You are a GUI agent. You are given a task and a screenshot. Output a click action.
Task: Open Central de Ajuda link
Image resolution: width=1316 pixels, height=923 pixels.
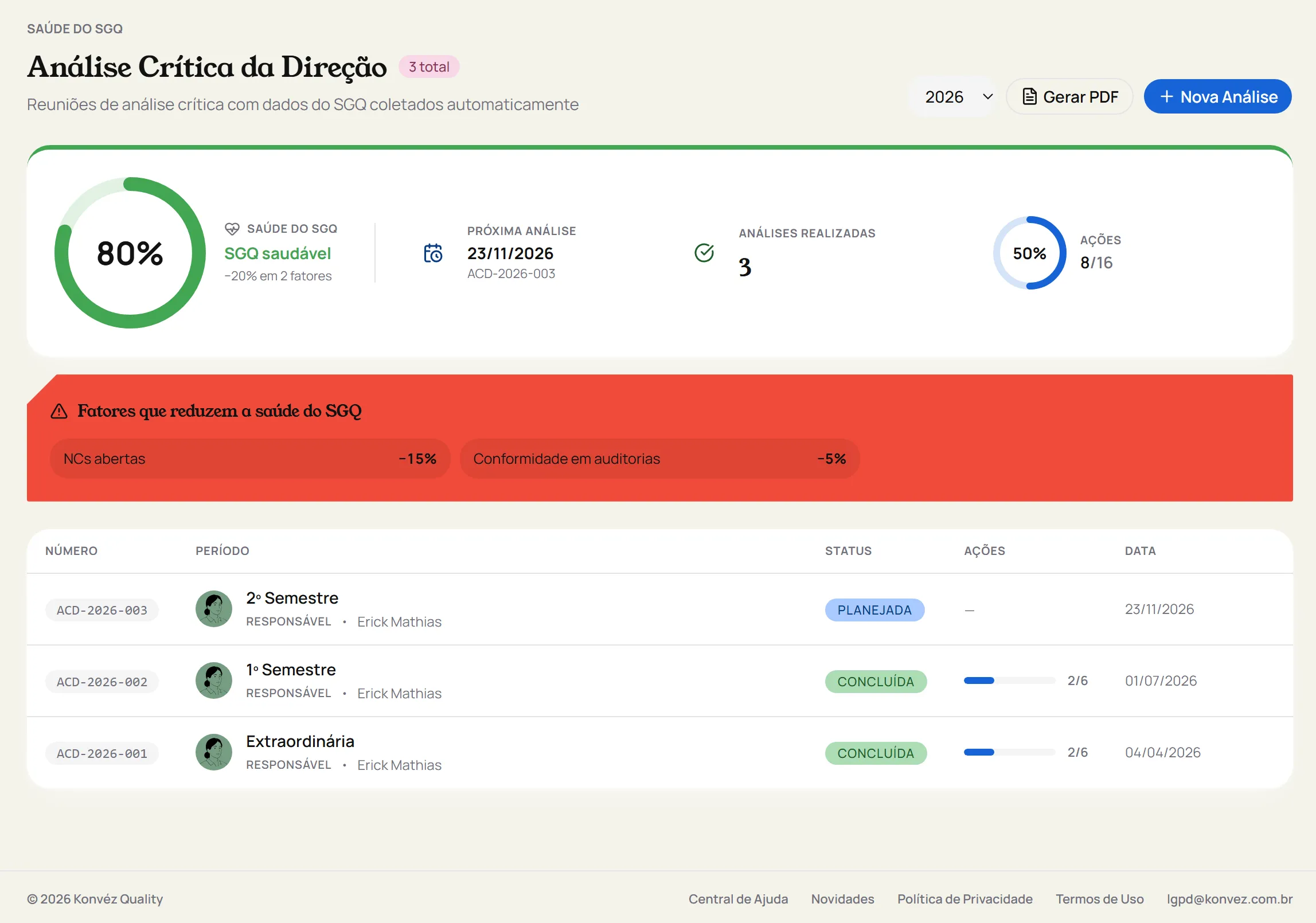[738, 899]
